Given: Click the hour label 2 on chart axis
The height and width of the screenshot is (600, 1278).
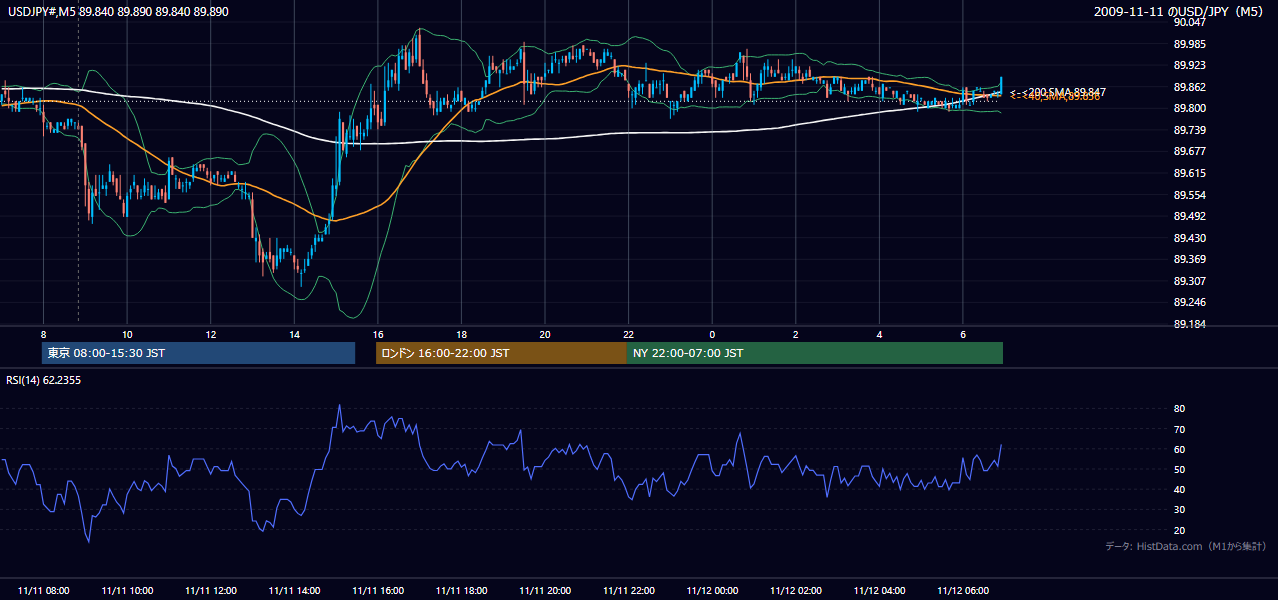Looking at the screenshot, I should click(x=795, y=334).
